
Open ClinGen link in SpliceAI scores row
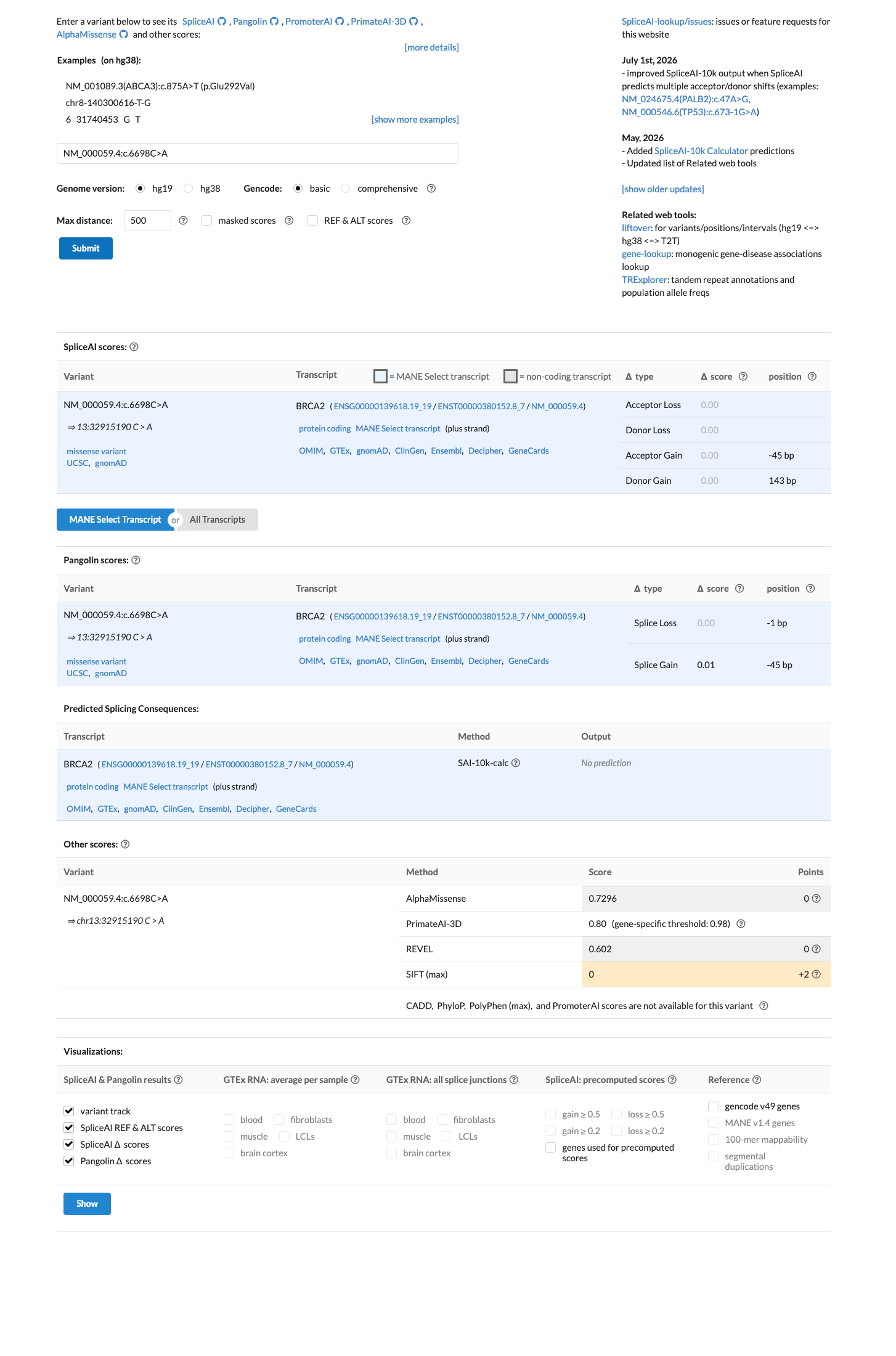pos(409,451)
